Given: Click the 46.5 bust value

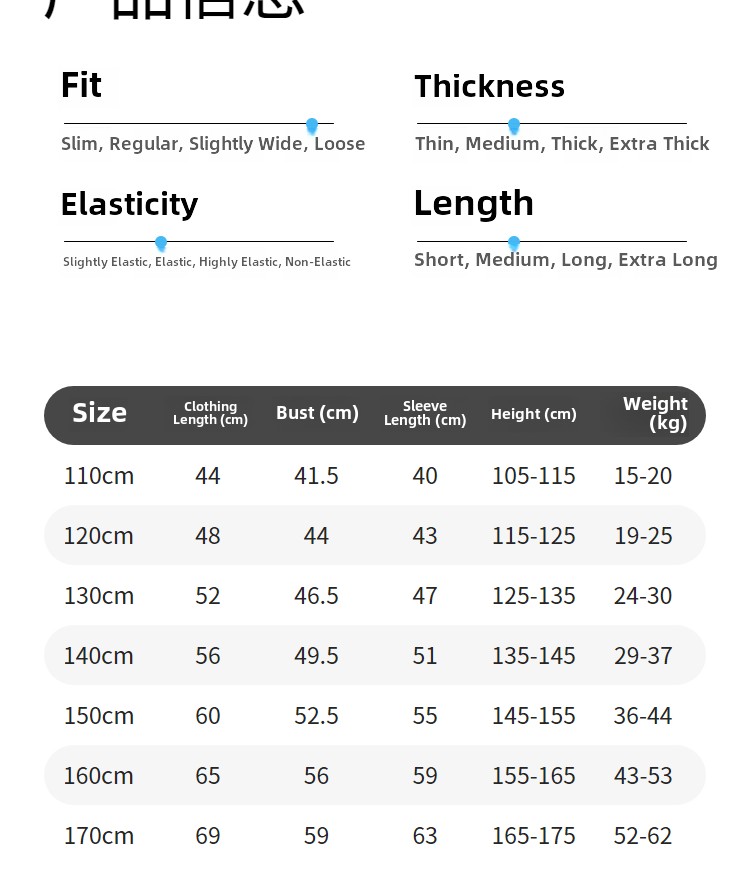Looking at the screenshot, I should (316, 596).
